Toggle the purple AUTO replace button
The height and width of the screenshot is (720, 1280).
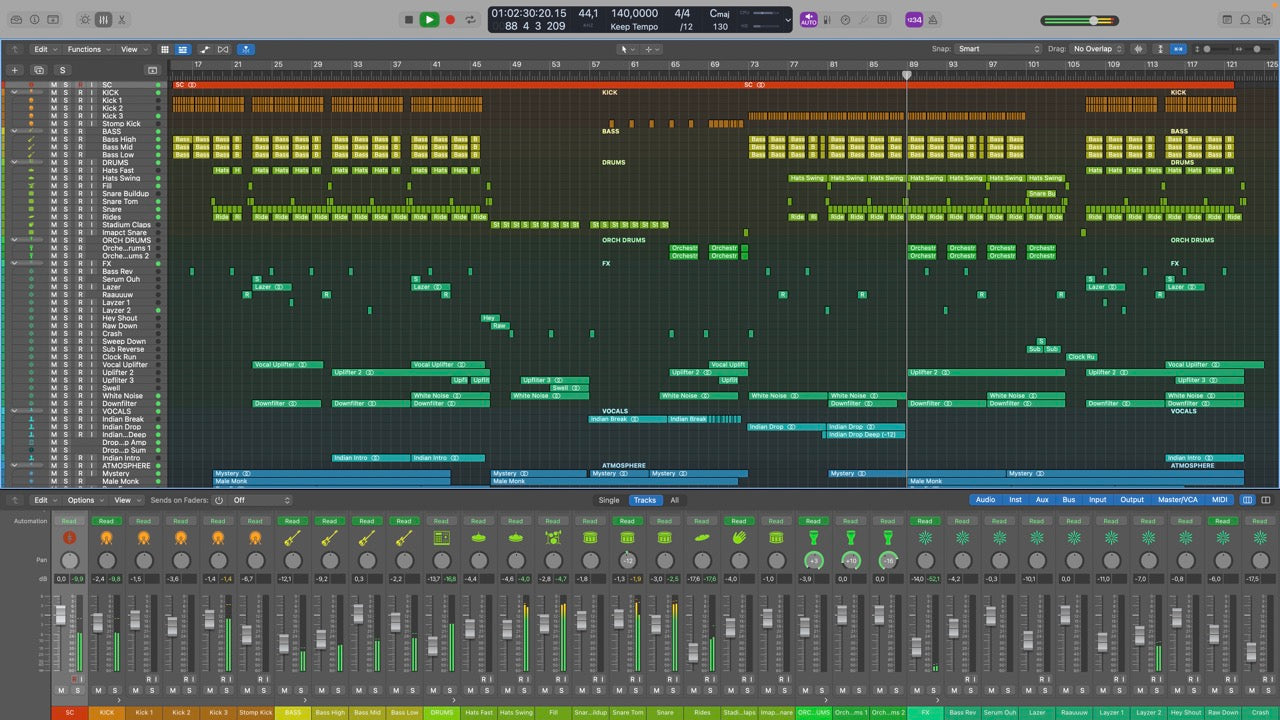pyautogui.click(x=808, y=19)
